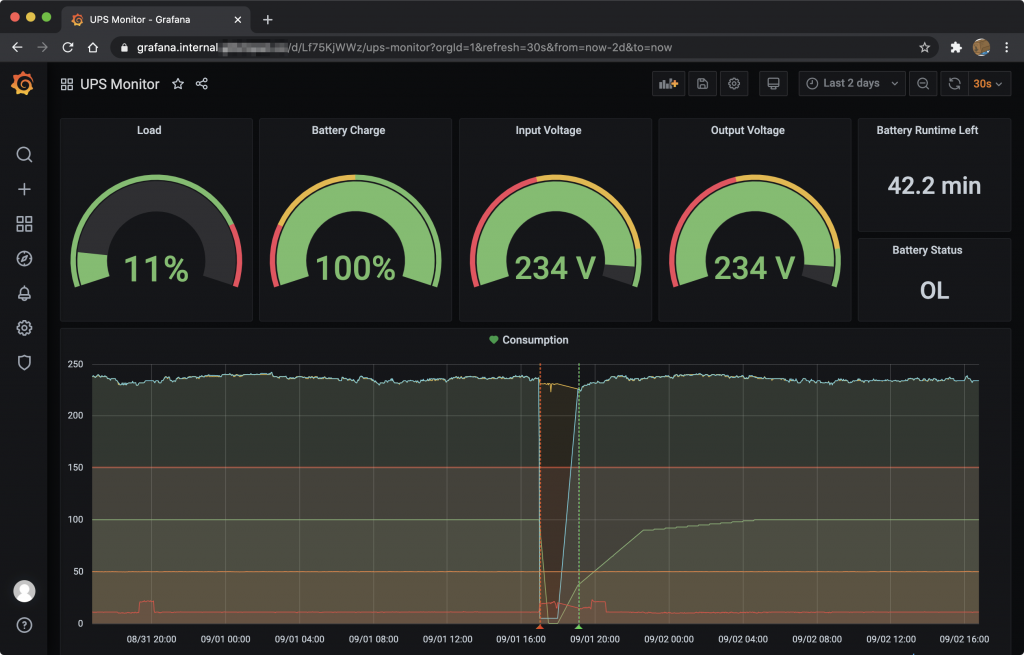Screen dimensions: 1024x655
Task: Click the Add panel button
Action: pyautogui.click(x=667, y=84)
